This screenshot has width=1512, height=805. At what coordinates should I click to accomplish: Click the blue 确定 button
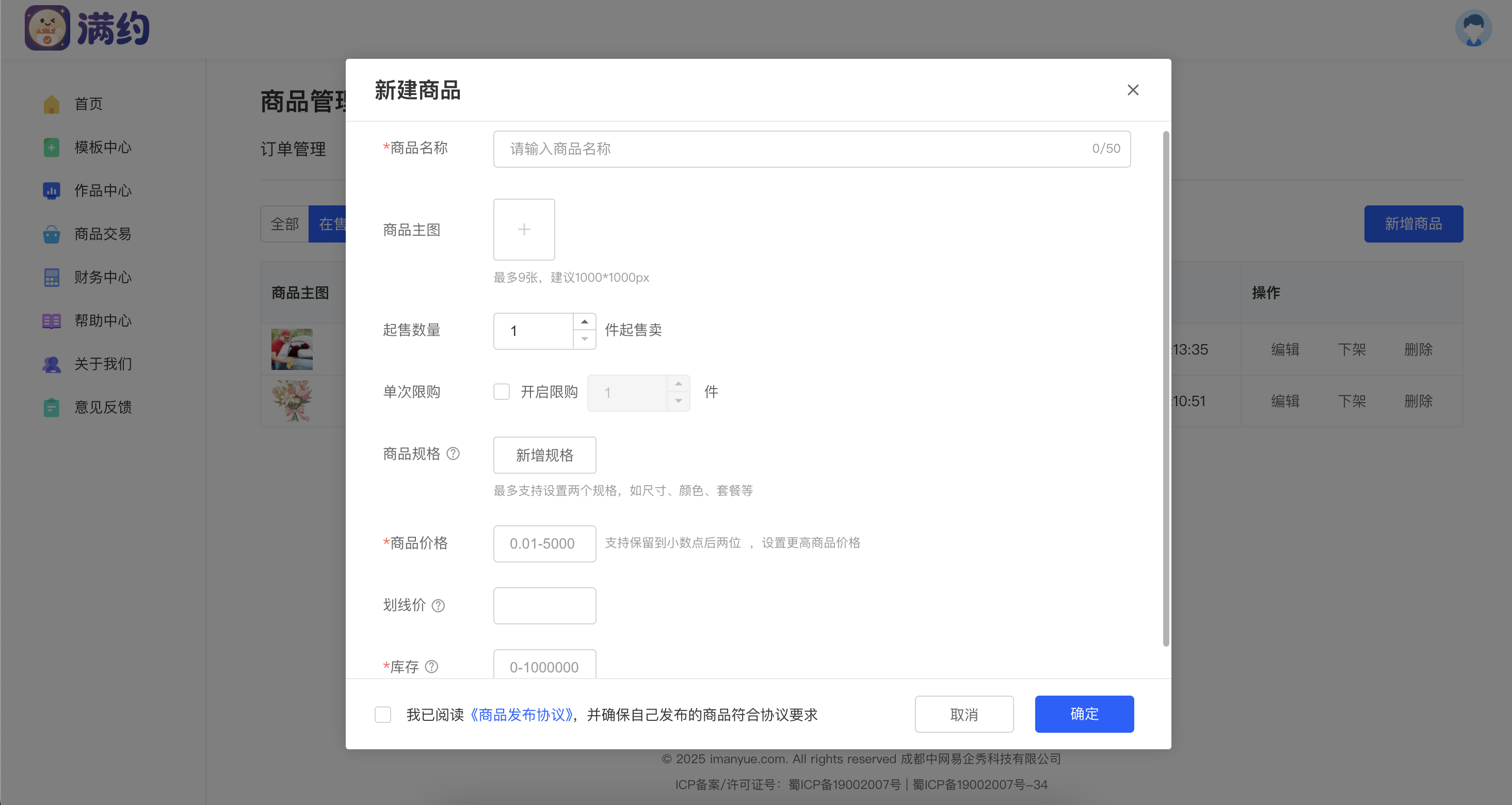click(1084, 714)
